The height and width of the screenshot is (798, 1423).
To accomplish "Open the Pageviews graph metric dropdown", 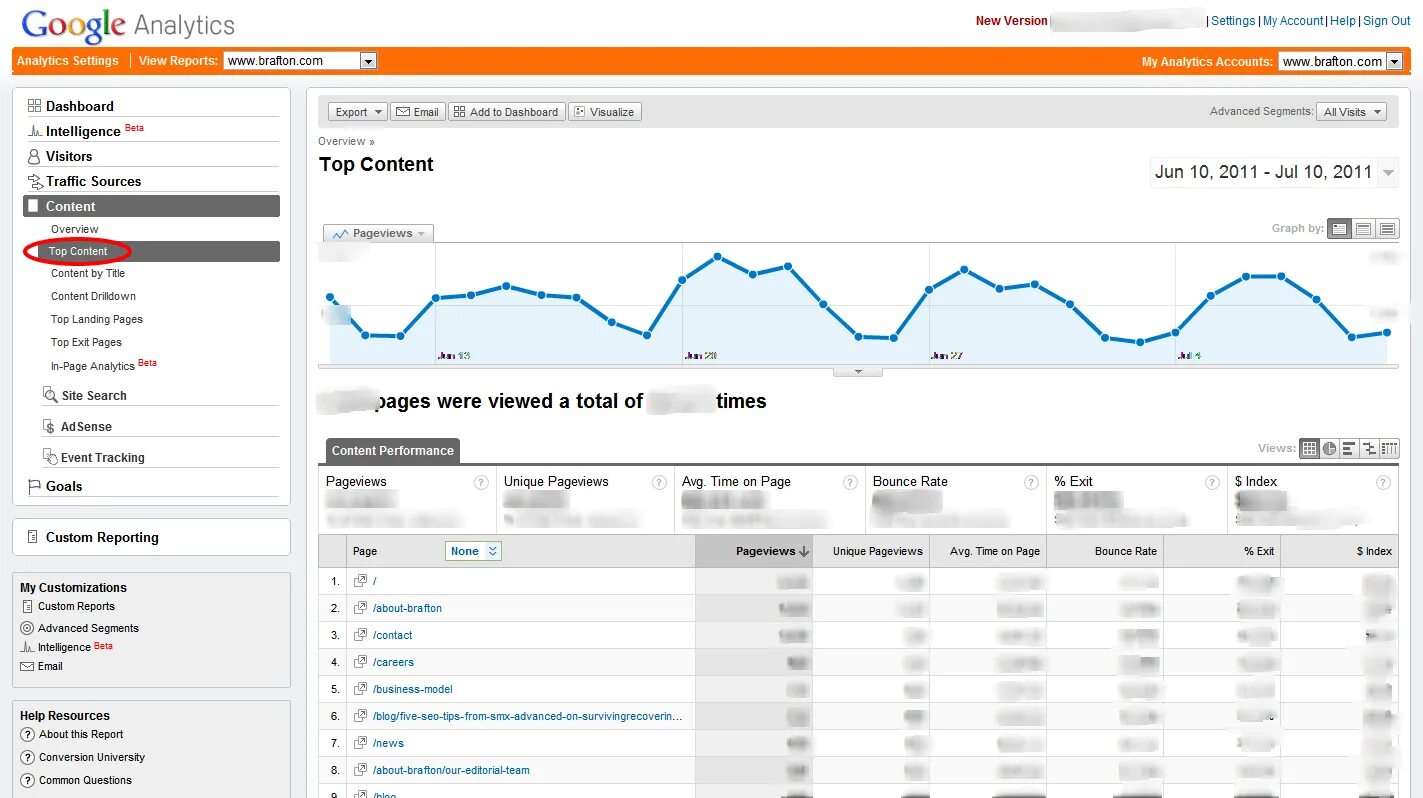I will pyautogui.click(x=378, y=233).
